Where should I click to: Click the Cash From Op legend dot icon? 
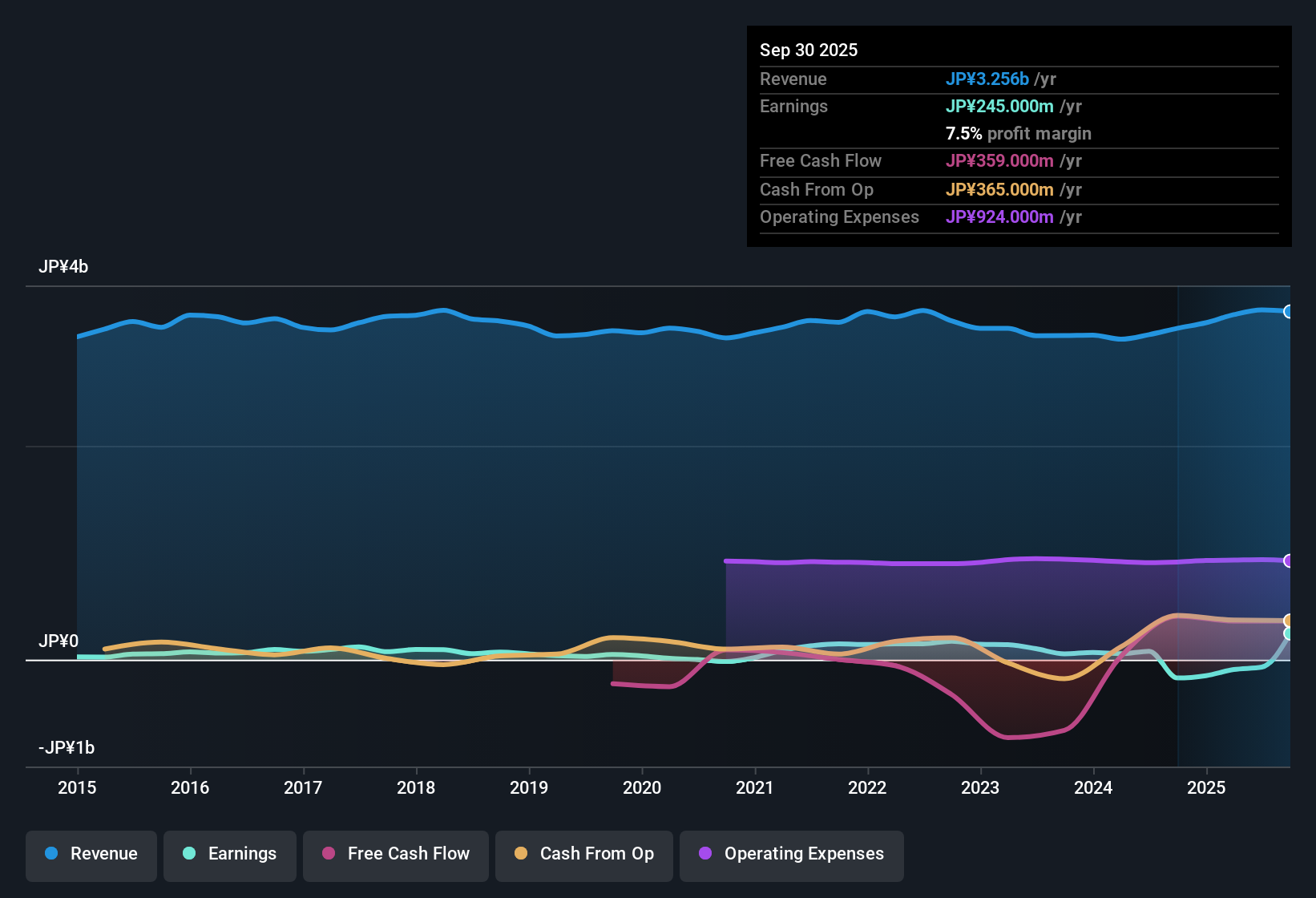[521, 854]
